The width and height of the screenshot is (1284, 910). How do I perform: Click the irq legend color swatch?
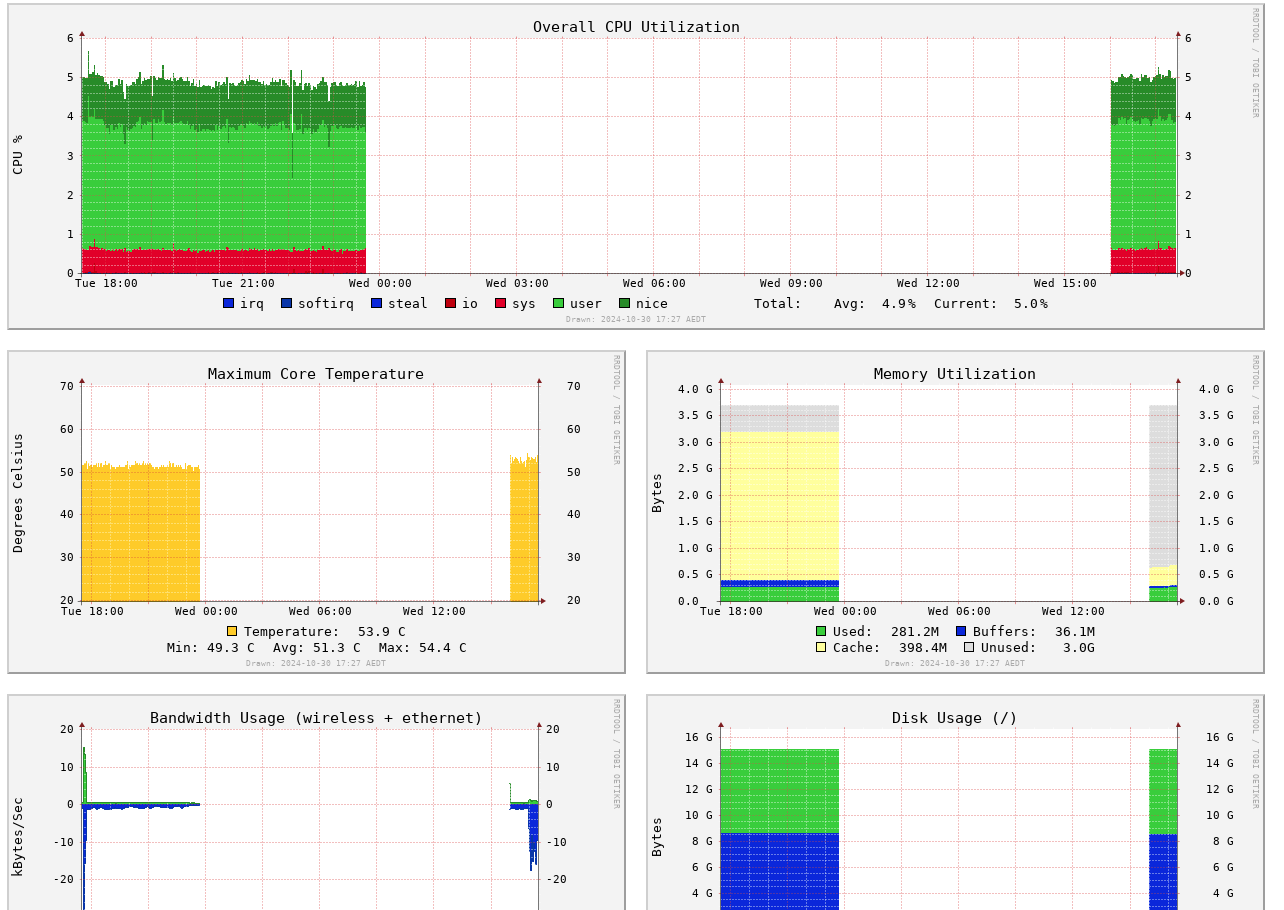228,303
